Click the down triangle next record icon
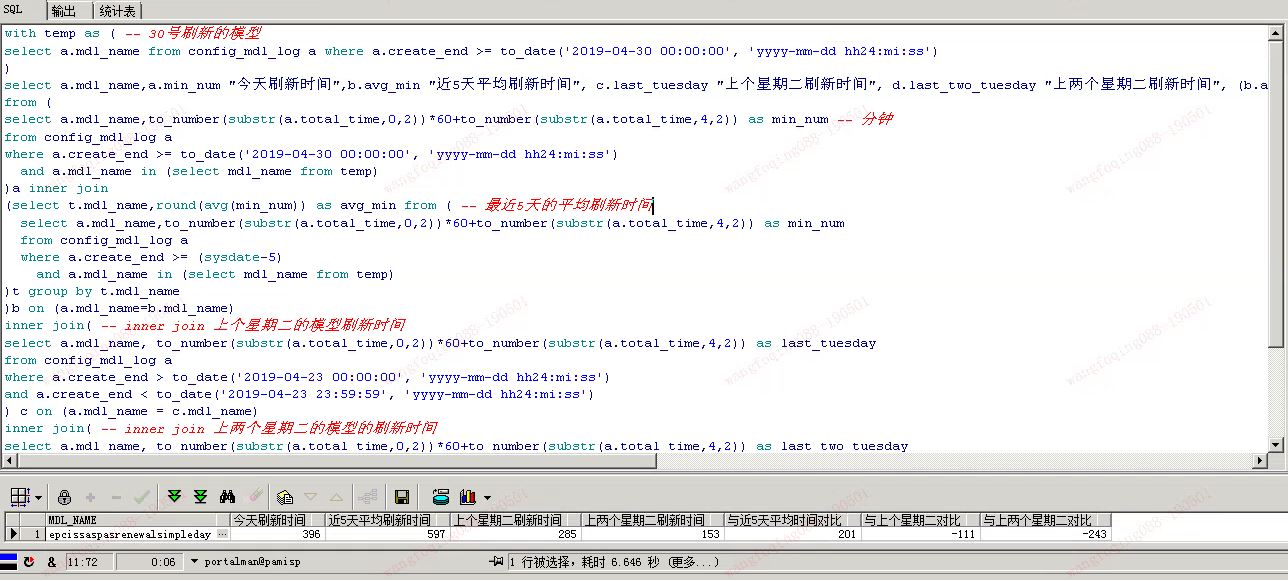 tap(310, 497)
